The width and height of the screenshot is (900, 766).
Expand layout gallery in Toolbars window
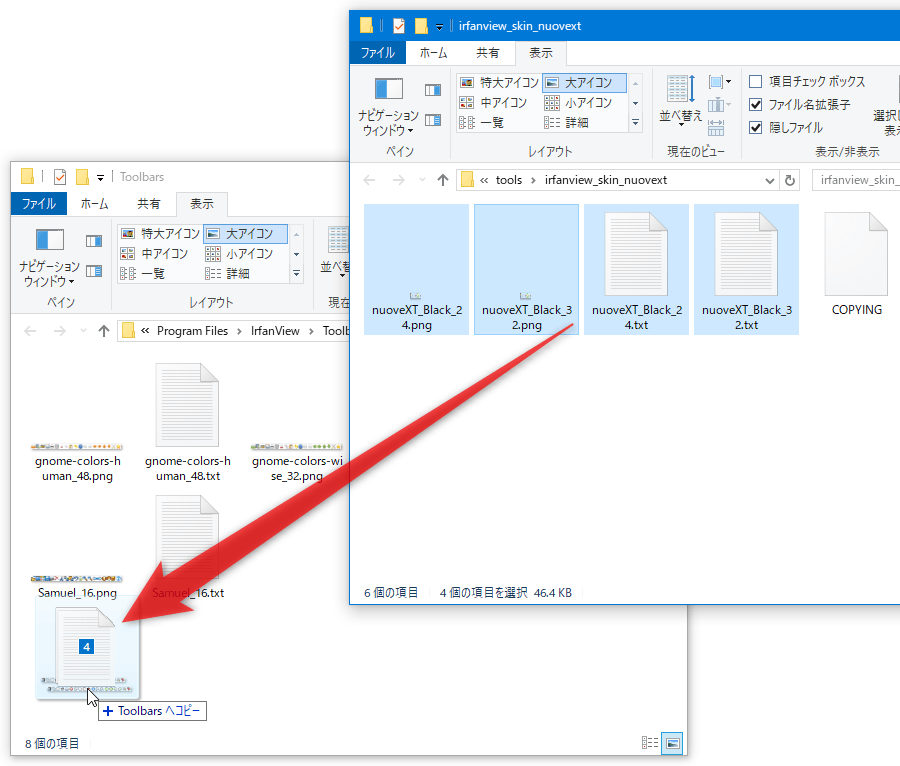(x=296, y=274)
